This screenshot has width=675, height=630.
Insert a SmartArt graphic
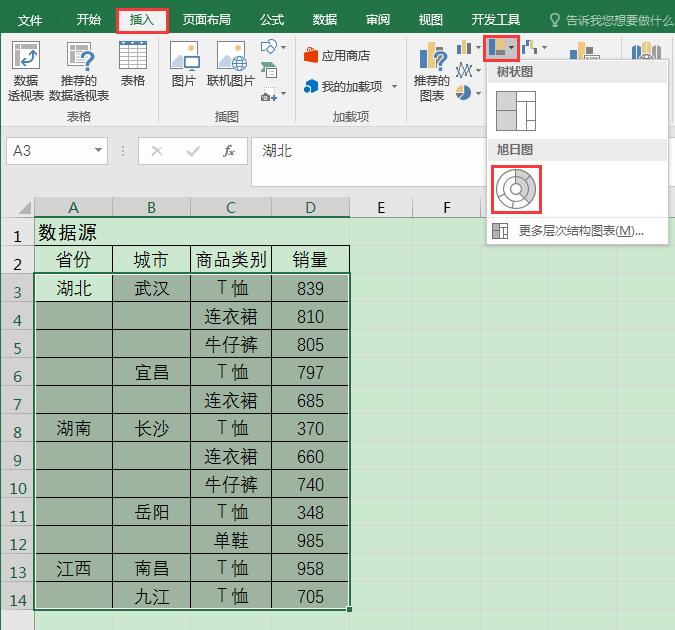(x=269, y=70)
